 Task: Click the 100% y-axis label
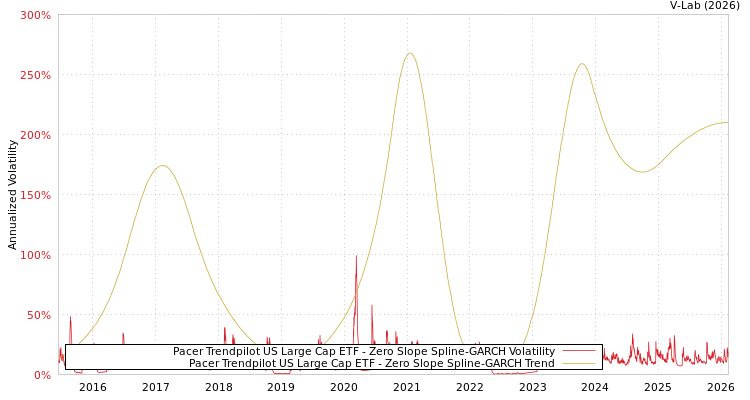35,256
